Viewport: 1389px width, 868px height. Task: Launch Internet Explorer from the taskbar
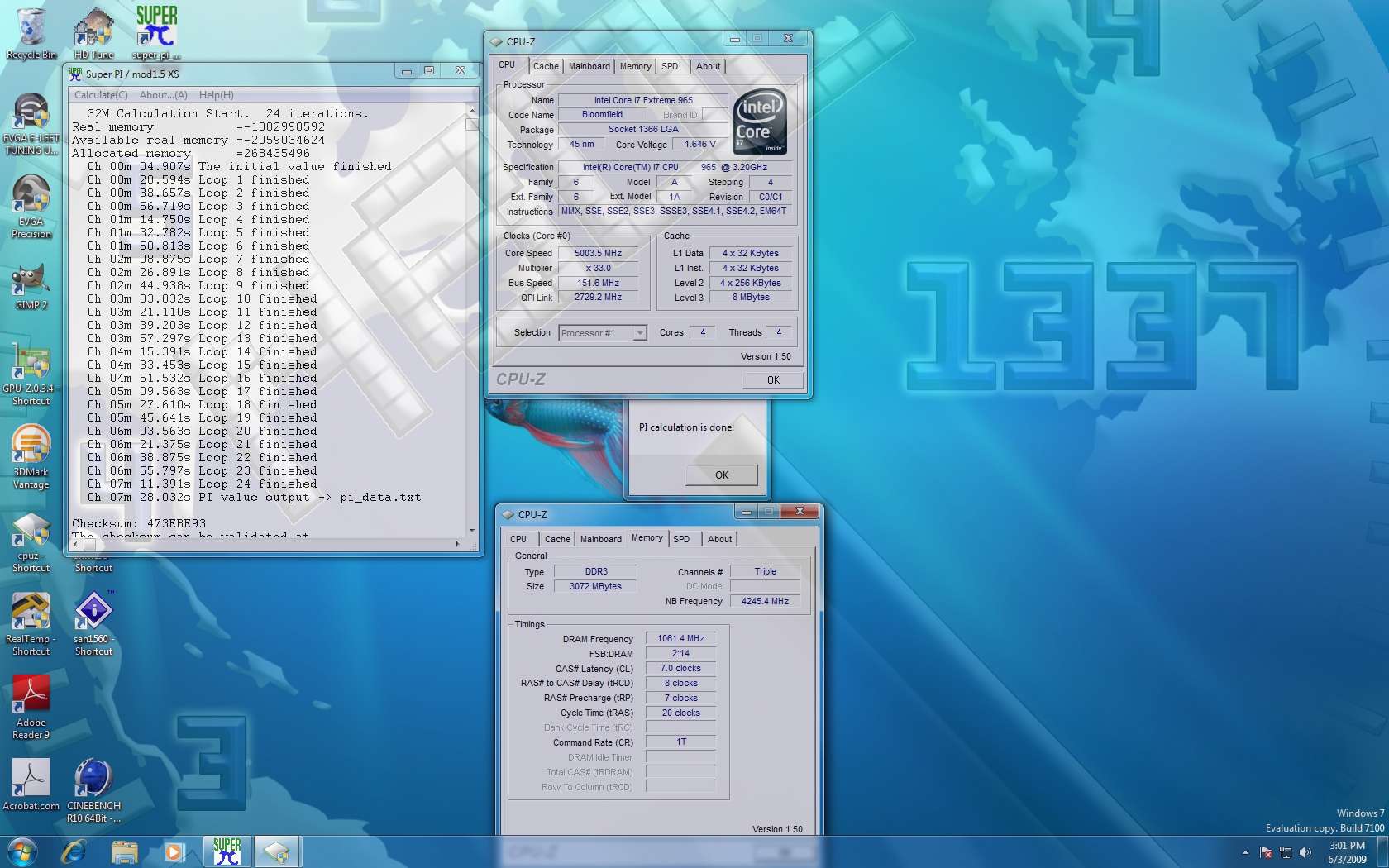click(x=74, y=851)
